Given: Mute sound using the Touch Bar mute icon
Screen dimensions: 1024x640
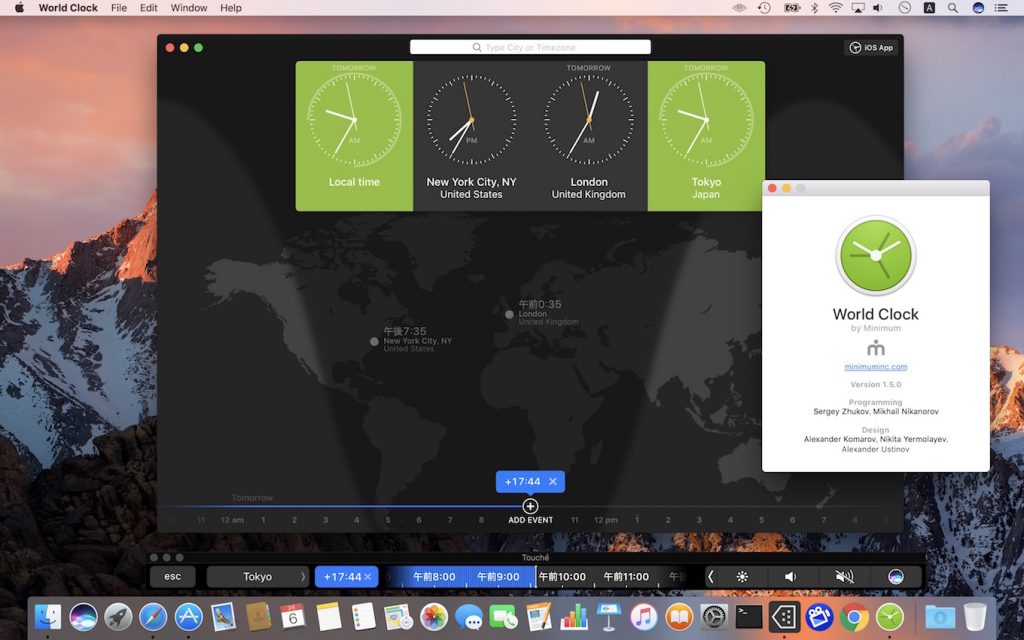Looking at the screenshot, I should click(843, 576).
